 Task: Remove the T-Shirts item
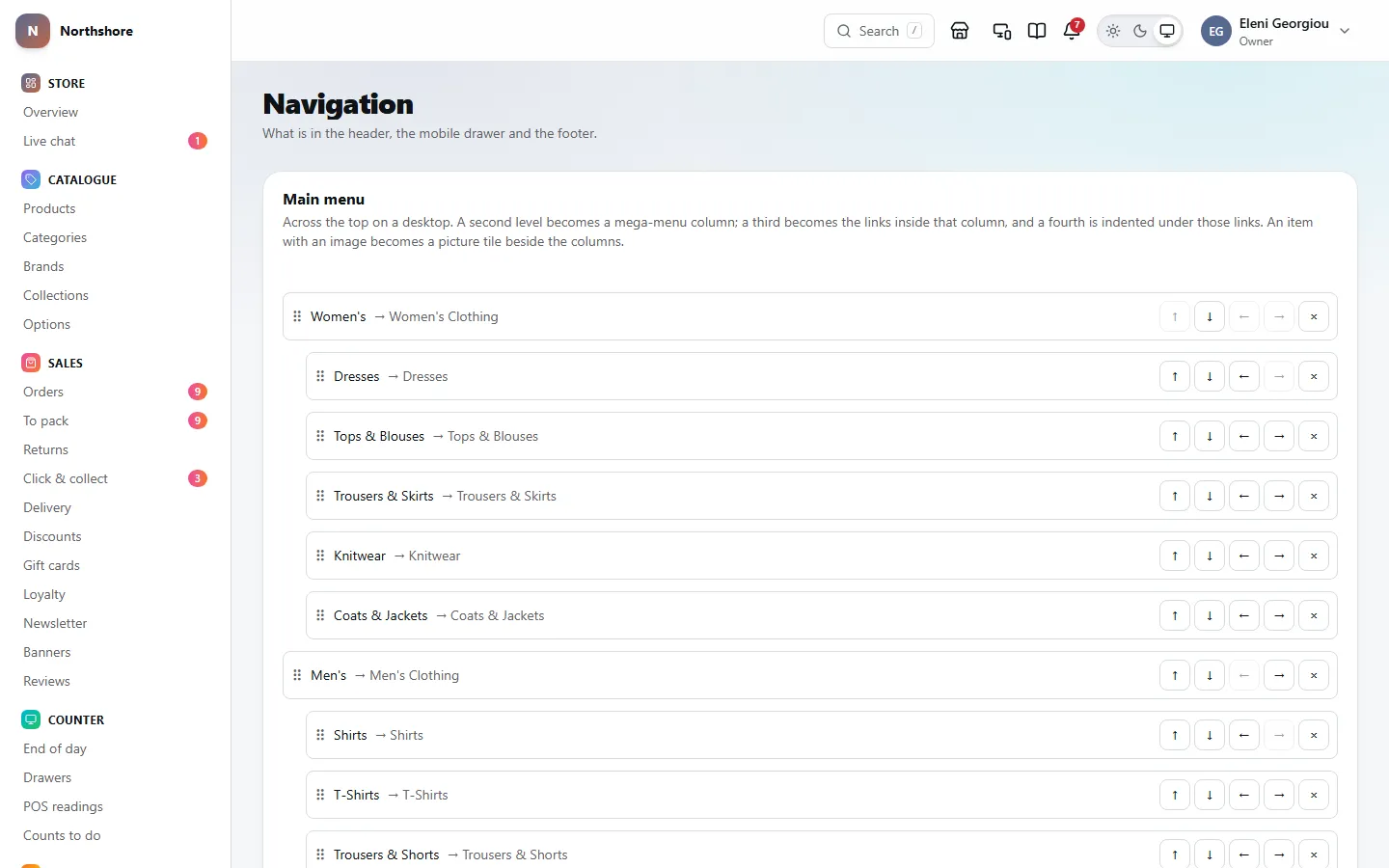click(1314, 795)
